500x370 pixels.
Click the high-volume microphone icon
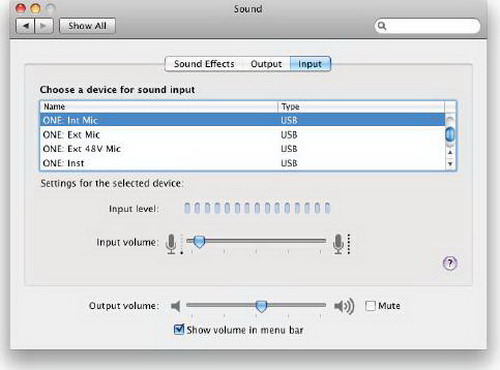pyautogui.click(x=338, y=244)
